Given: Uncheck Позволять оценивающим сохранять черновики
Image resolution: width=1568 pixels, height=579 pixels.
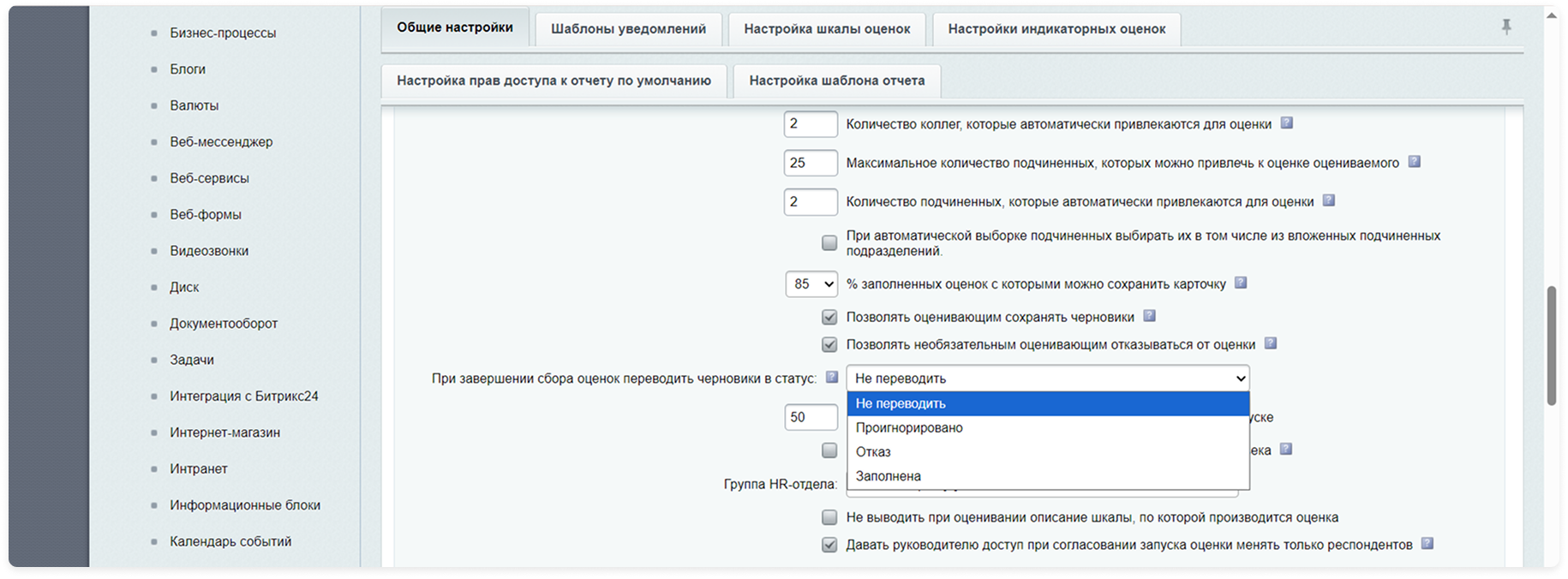Looking at the screenshot, I should (x=829, y=317).
